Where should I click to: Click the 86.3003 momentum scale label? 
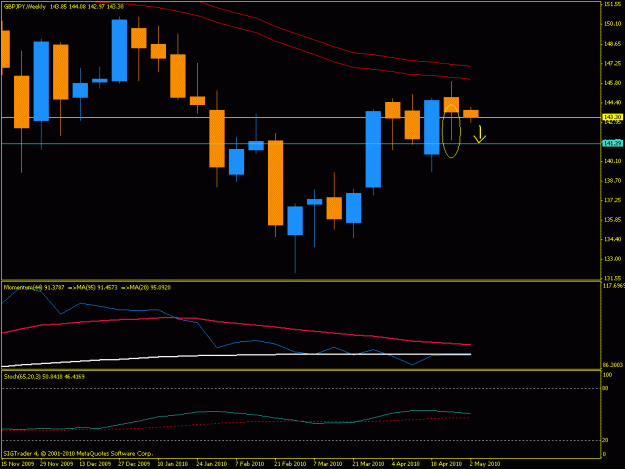(613, 365)
